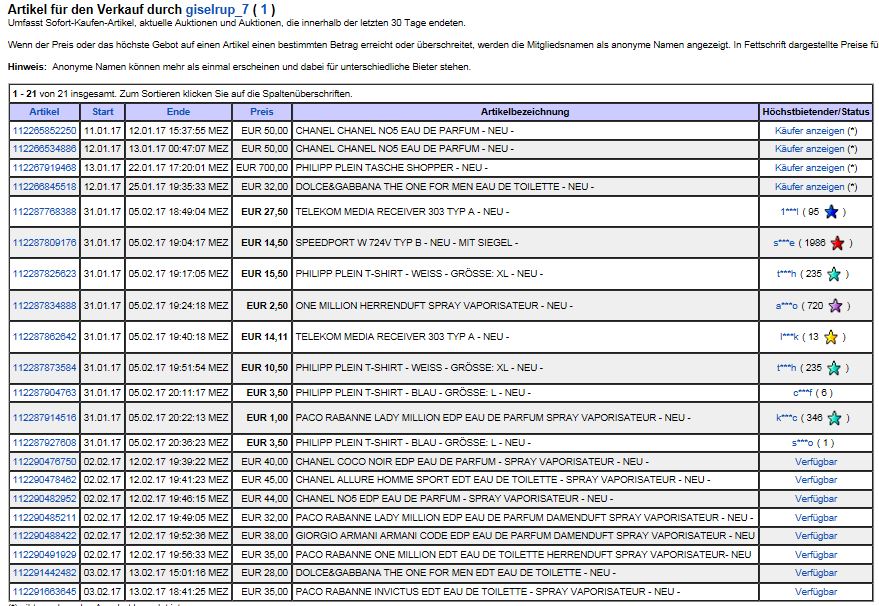
Task: Click the teal star in row 112287873584
Action: (834, 368)
